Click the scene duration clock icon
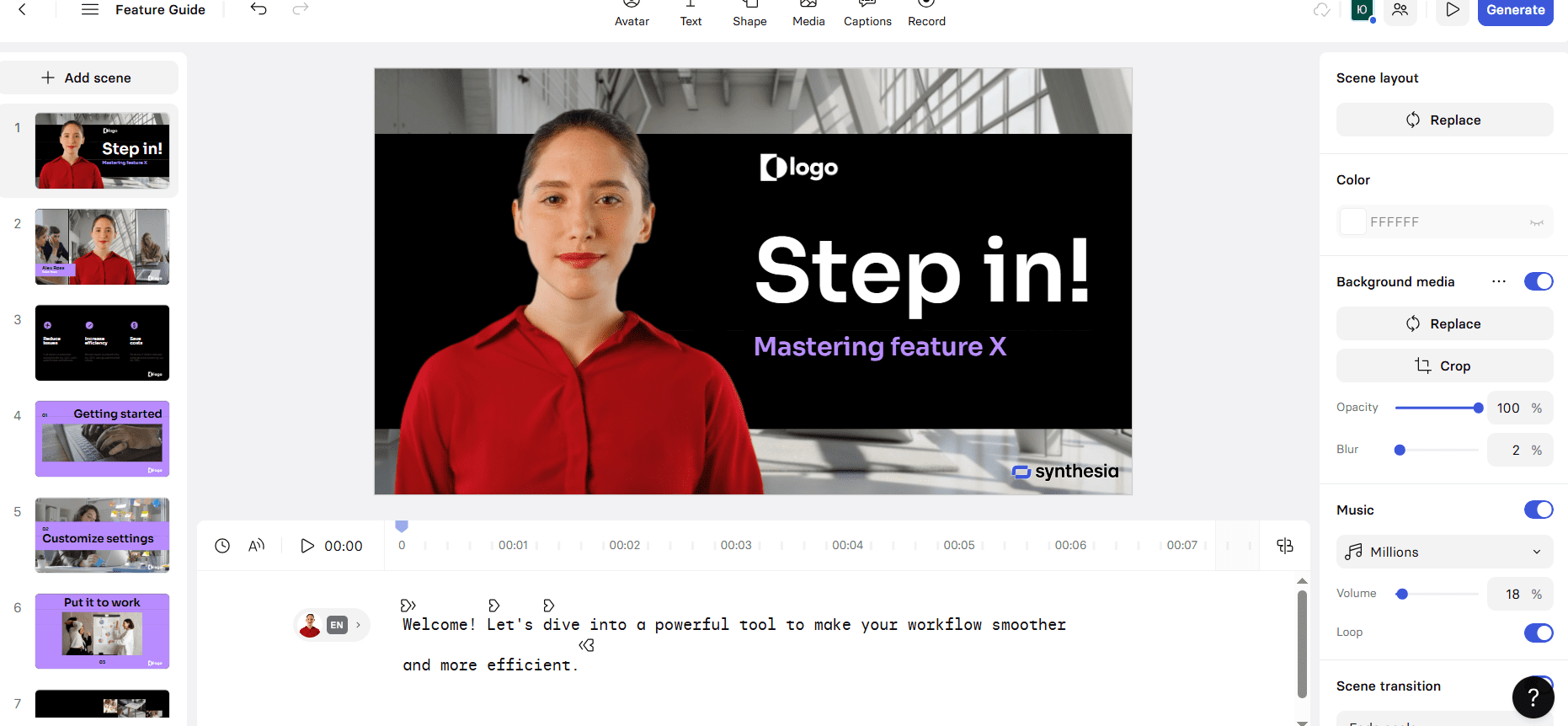 coord(222,546)
